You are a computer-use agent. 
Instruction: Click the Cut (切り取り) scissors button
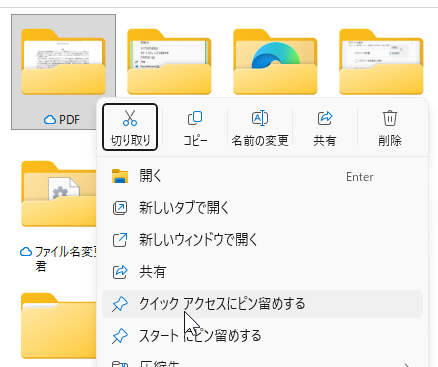[130, 127]
